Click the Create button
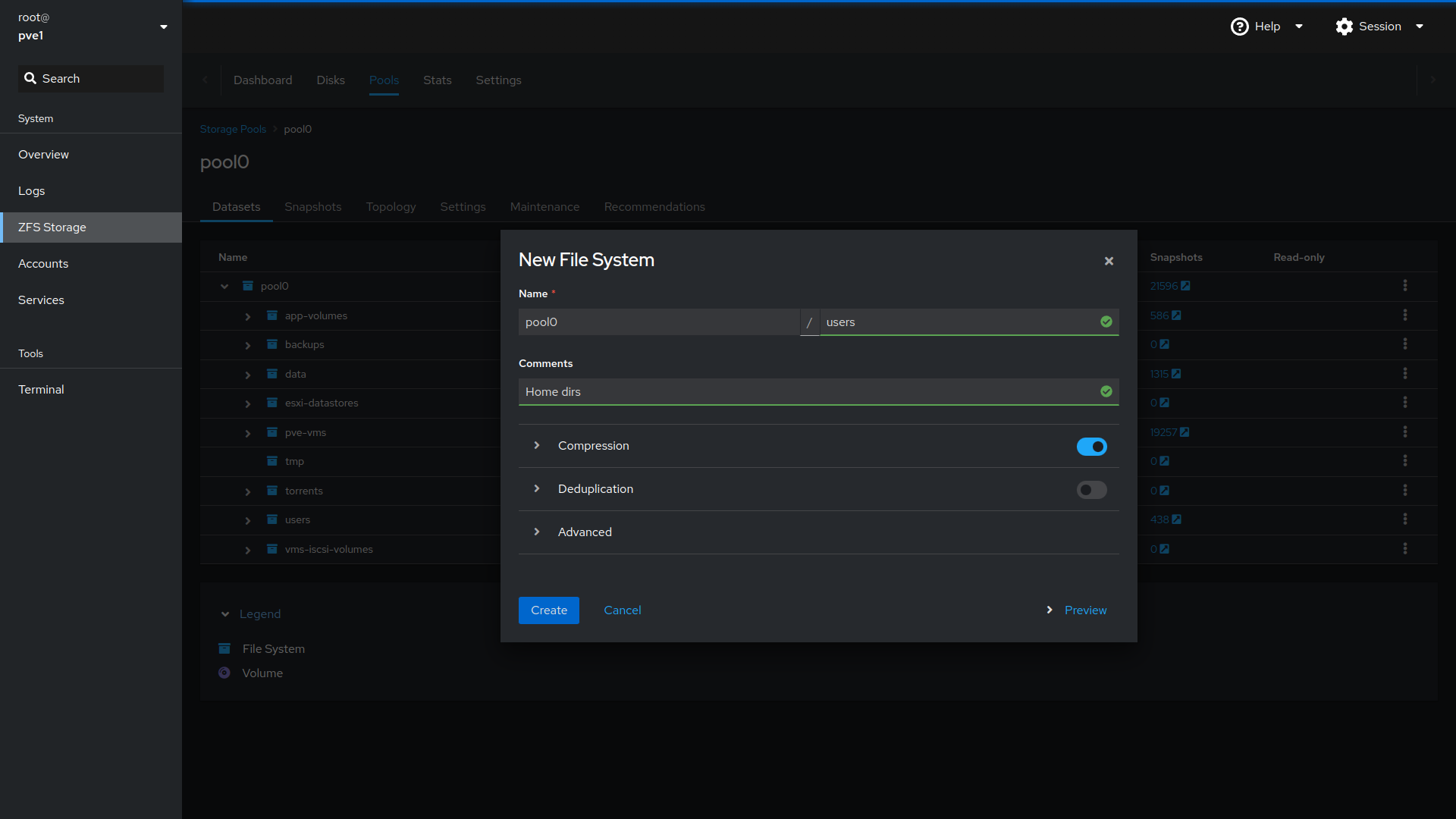The image size is (1456, 819). (x=549, y=610)
